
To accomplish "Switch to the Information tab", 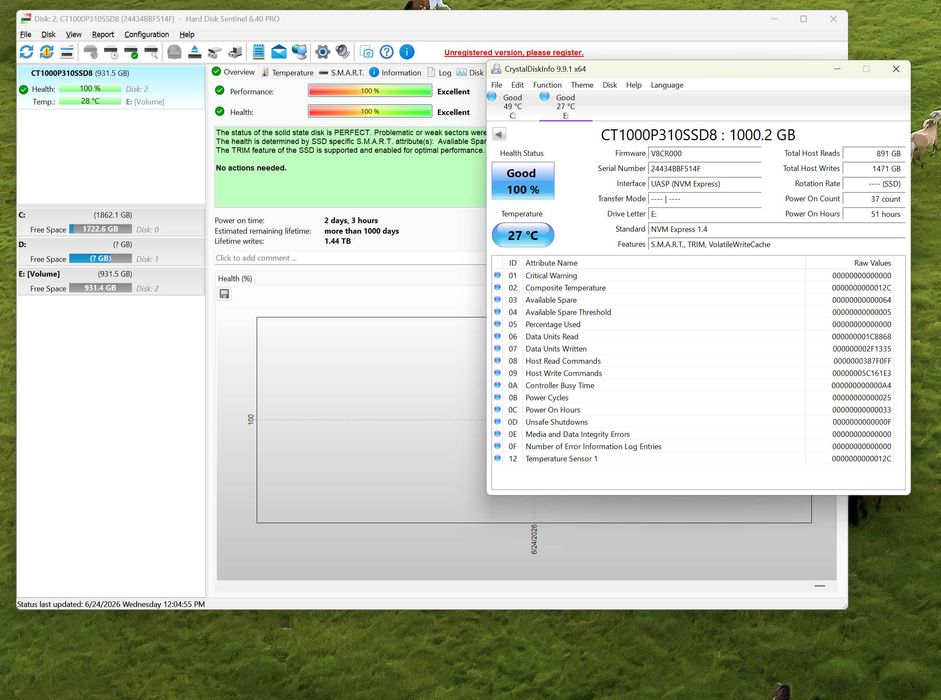I will click(x=395, y=72).
